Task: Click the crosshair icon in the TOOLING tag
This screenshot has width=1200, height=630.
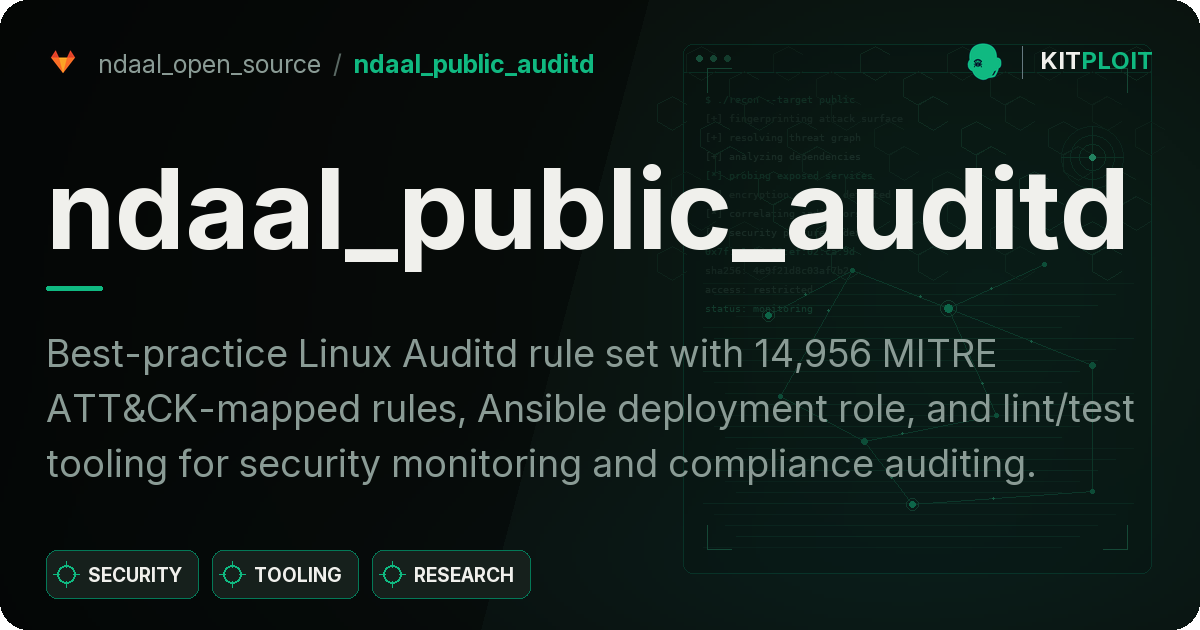Action: click(233, 575)
